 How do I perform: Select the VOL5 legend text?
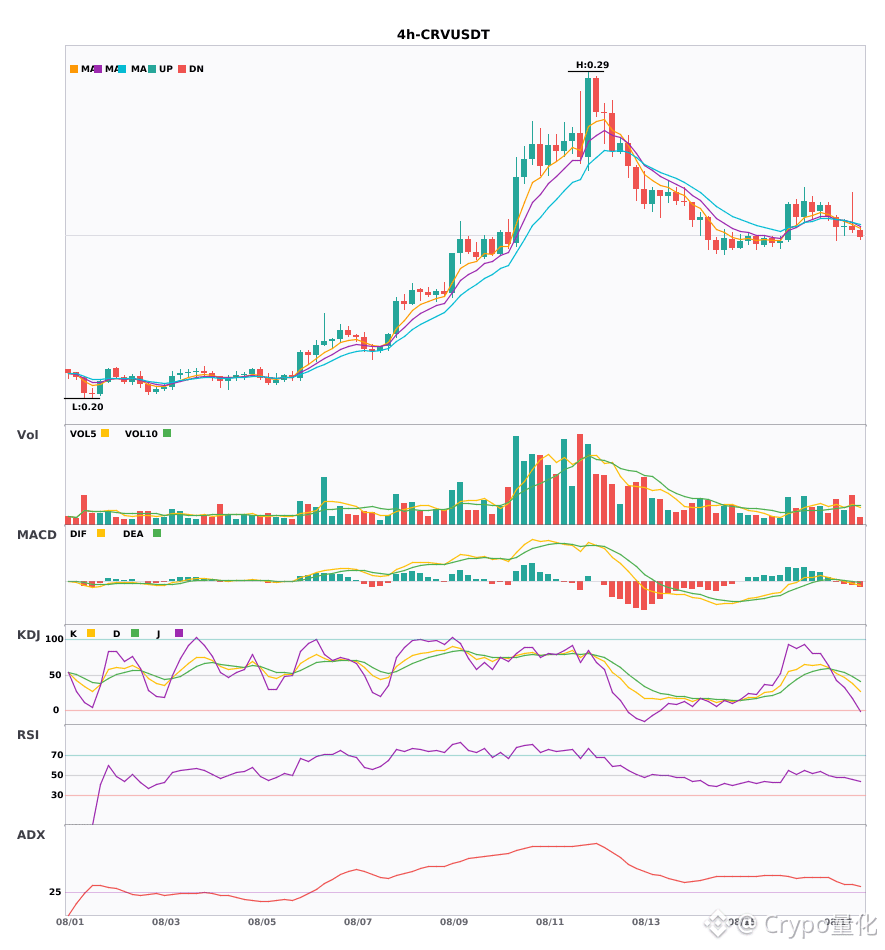[x=83, y=434]
